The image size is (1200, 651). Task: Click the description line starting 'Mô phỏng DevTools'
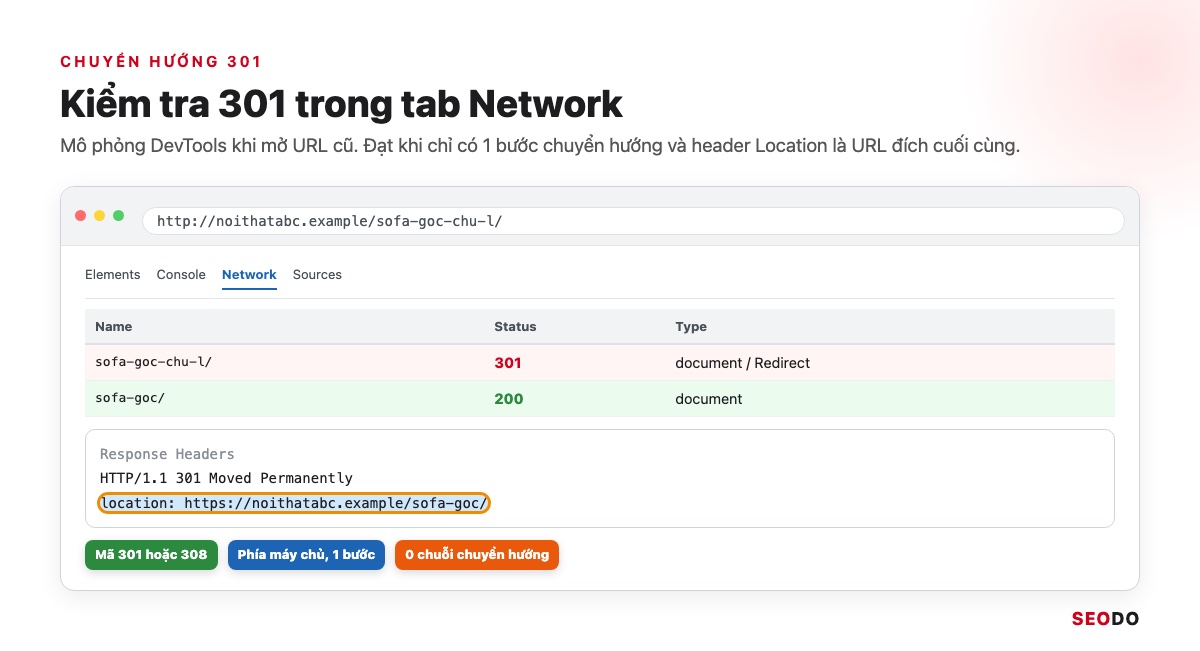540,146
